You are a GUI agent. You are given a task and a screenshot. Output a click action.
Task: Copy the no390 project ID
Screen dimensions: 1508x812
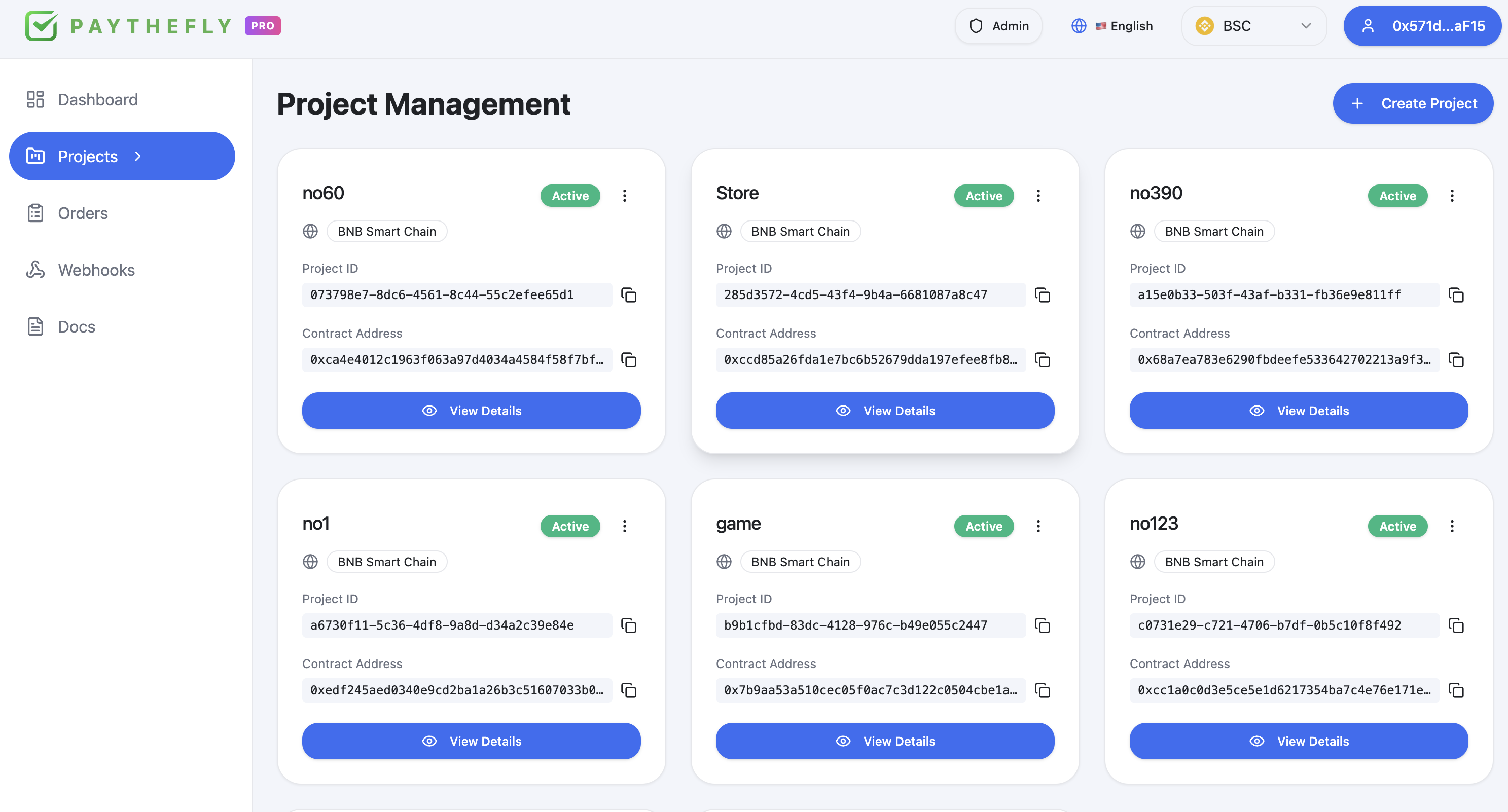coord(1456,295)
